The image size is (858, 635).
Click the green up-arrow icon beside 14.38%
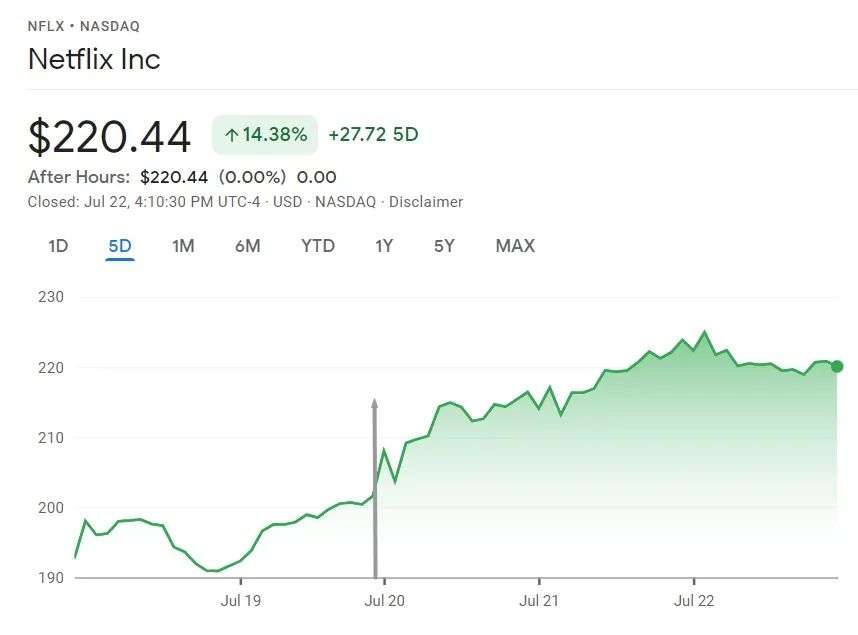click(231, 135)
